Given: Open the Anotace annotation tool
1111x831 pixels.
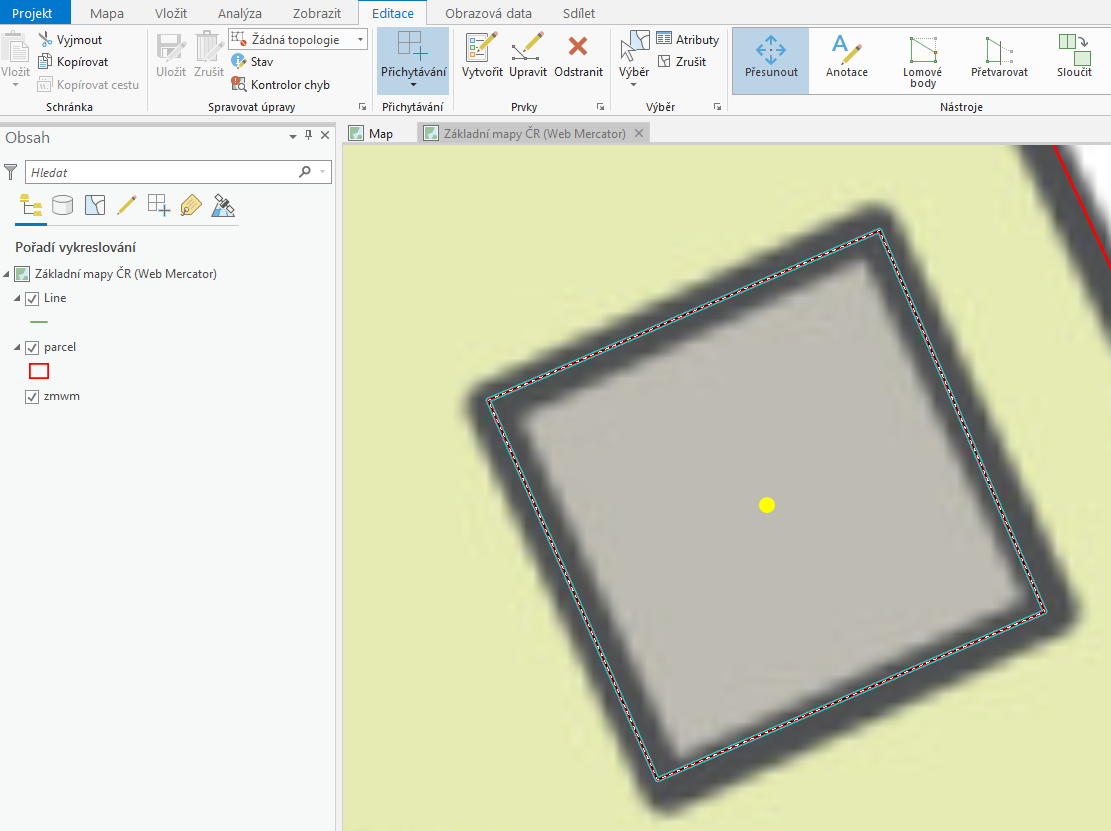Looking at the screenshot, I should (847, 57).
